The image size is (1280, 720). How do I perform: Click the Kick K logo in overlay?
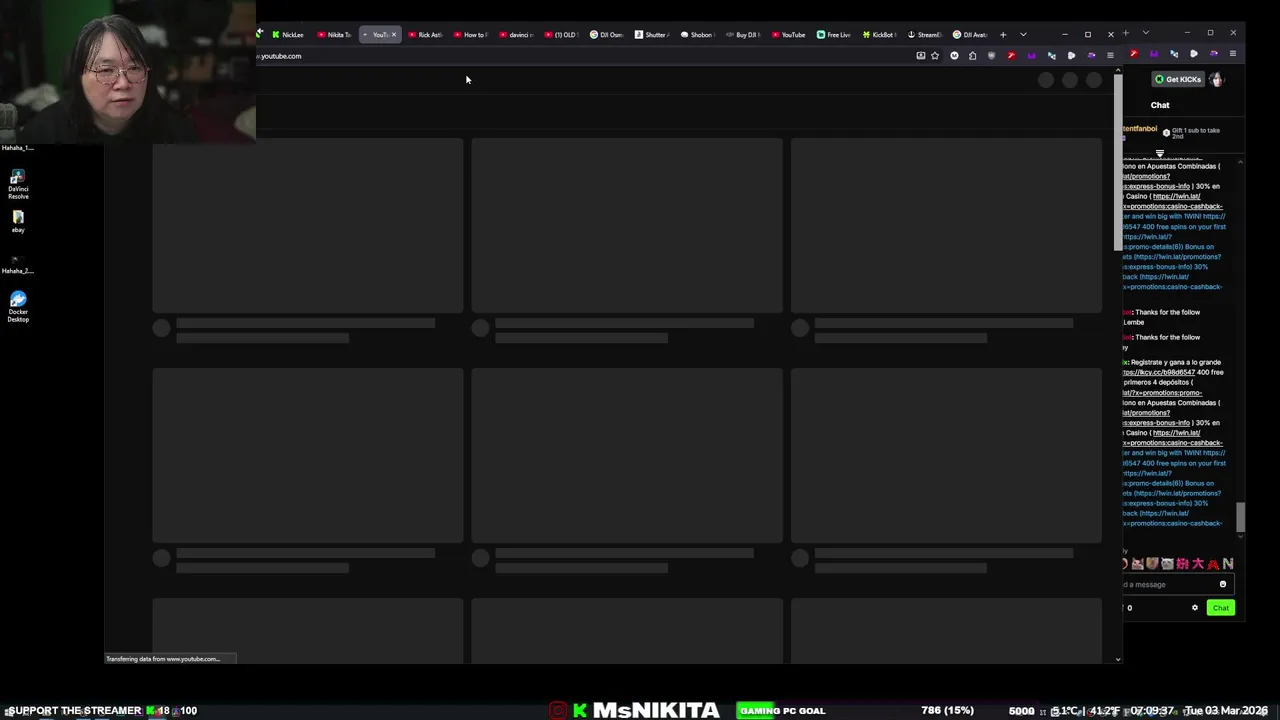(x=580, y=710)
